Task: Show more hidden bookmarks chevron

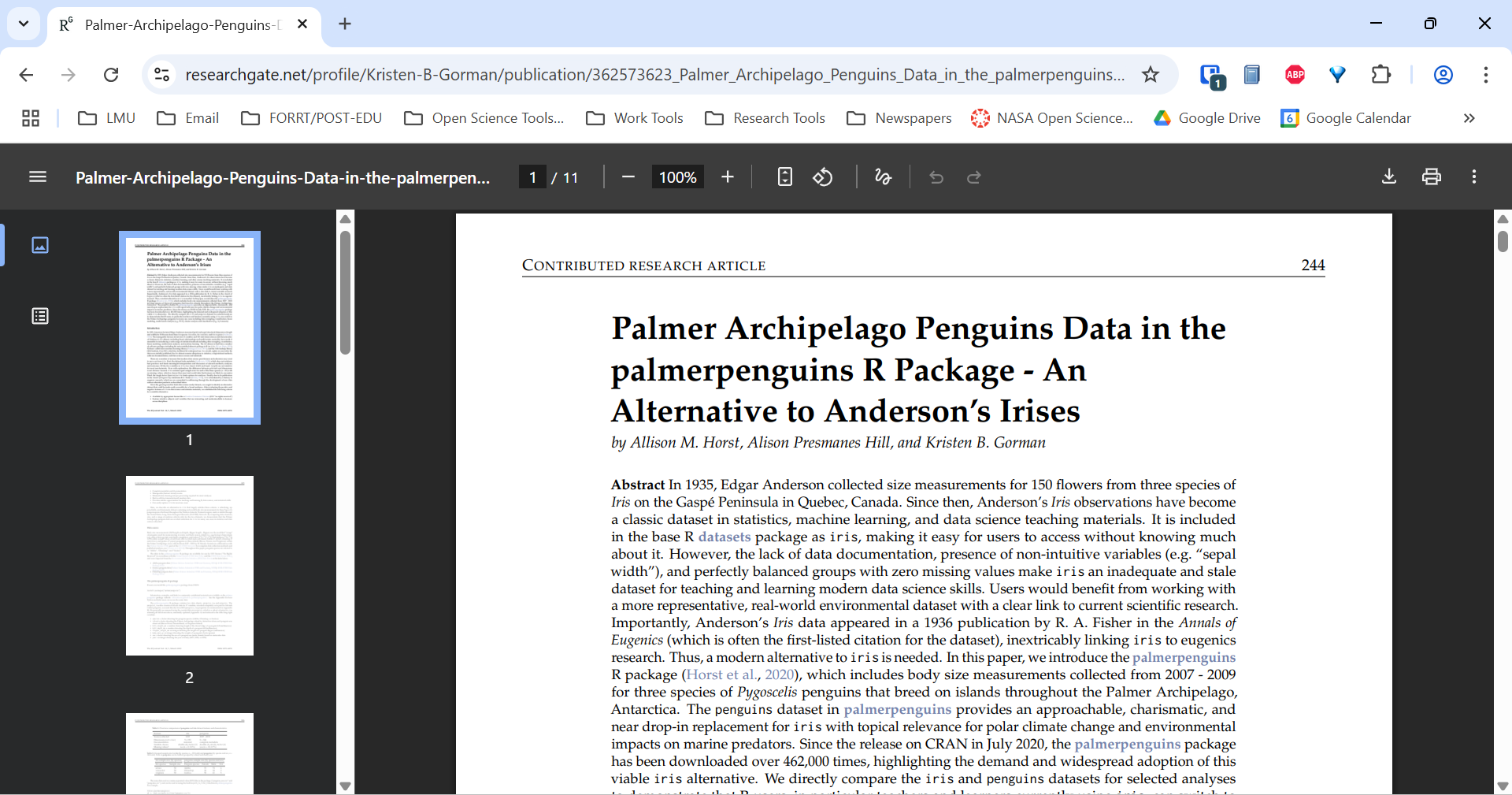Action: click(1469, 118)
